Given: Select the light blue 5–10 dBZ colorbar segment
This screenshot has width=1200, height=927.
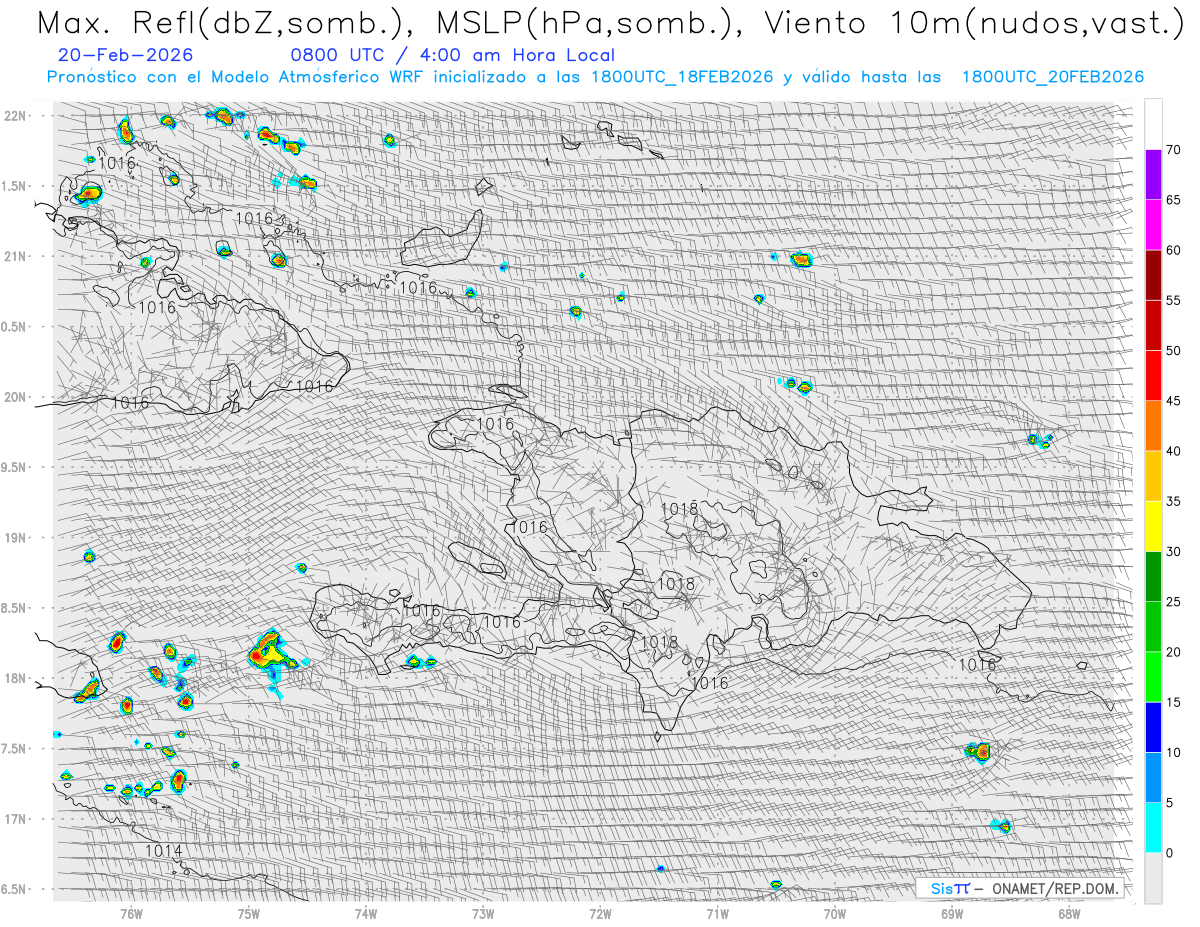Looking at the screenshot, I should (1153, 778).
